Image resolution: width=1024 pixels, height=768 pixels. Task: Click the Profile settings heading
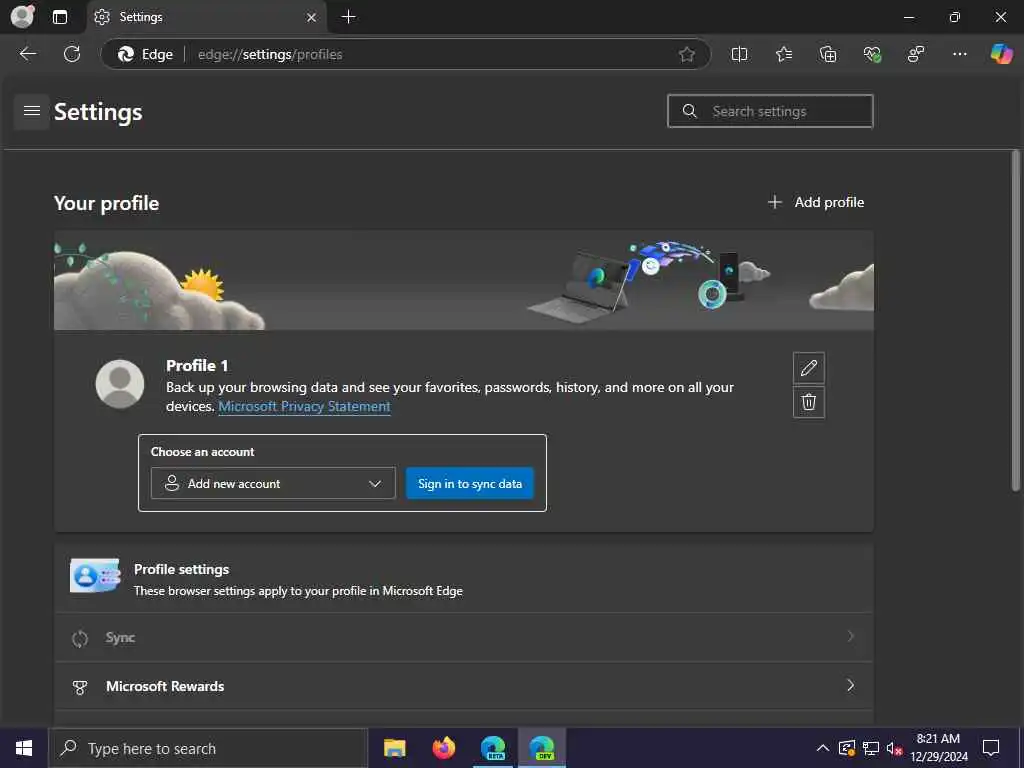click(x=182, y=569)
